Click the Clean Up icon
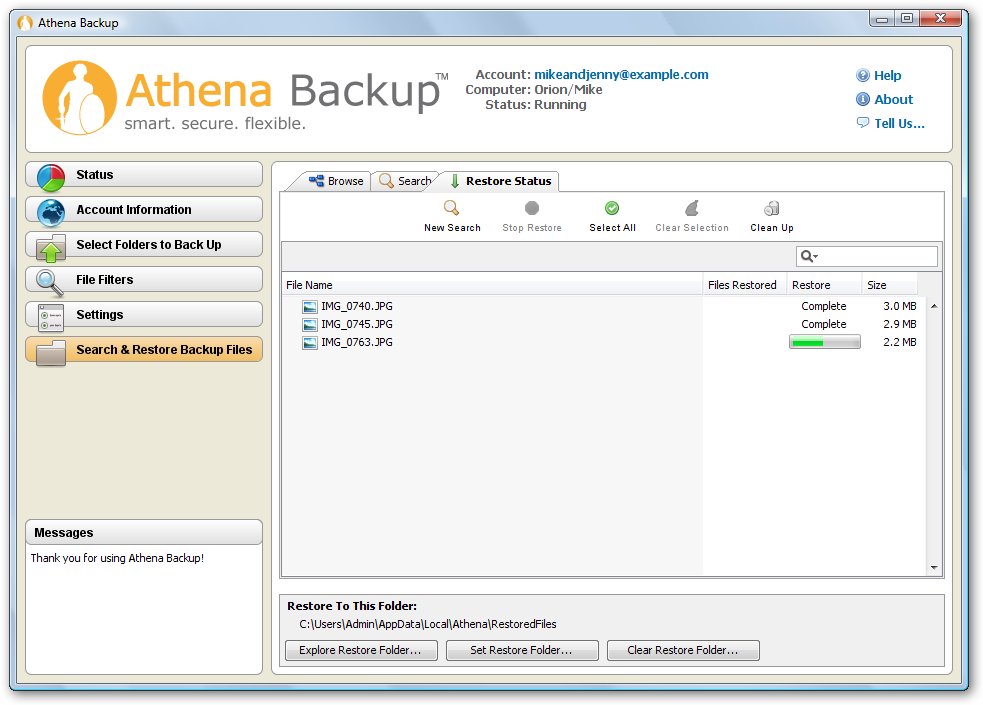 pyautogui.click(x=772, y=207)
